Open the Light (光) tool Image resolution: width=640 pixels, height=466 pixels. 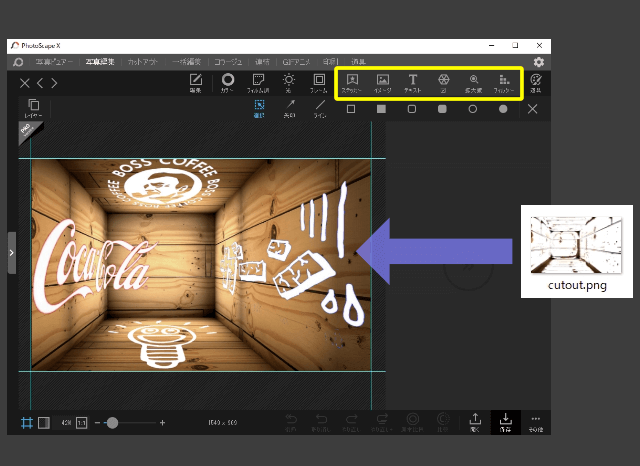click(289, 83)
